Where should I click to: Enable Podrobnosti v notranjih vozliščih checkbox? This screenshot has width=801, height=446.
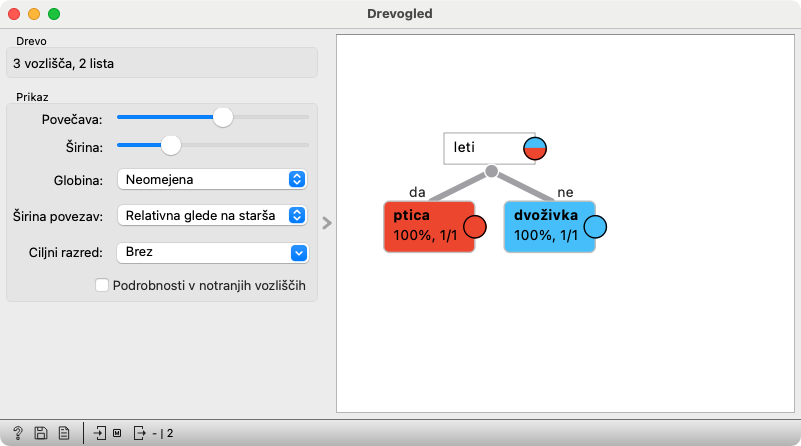[102, 285]
